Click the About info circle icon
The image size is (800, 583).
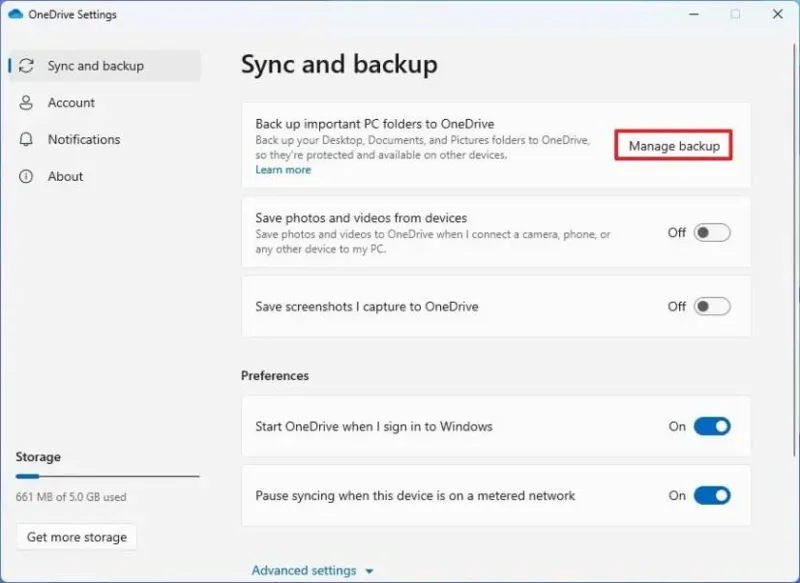[x=26, y=176]
